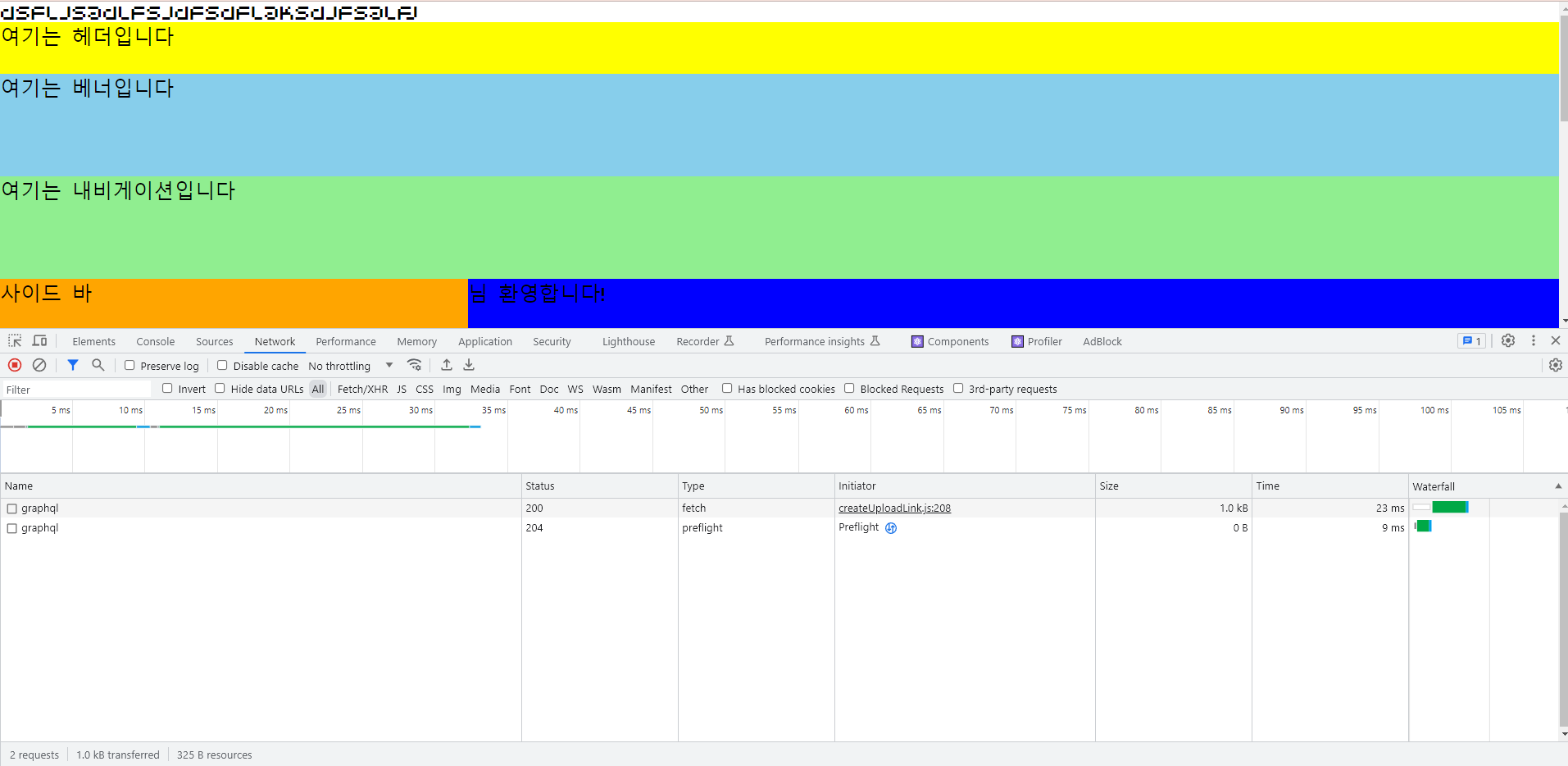The width and height of the screenshot is (1568, 766).
Task: Open the Elements tab
Action: [93, 341]
